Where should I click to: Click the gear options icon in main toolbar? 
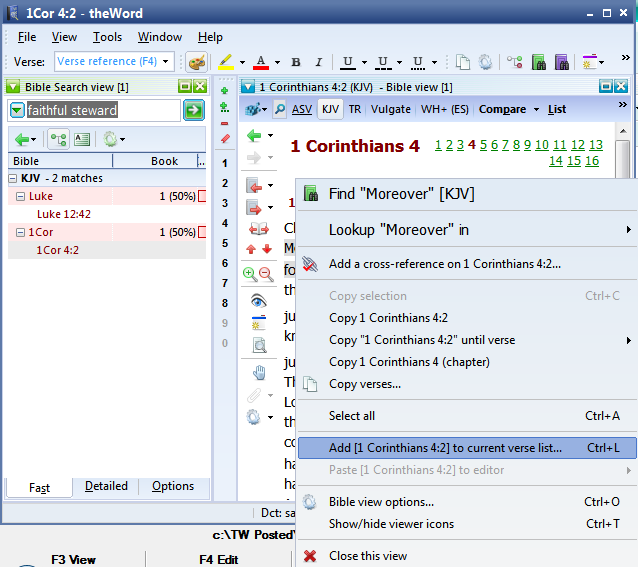485,62
